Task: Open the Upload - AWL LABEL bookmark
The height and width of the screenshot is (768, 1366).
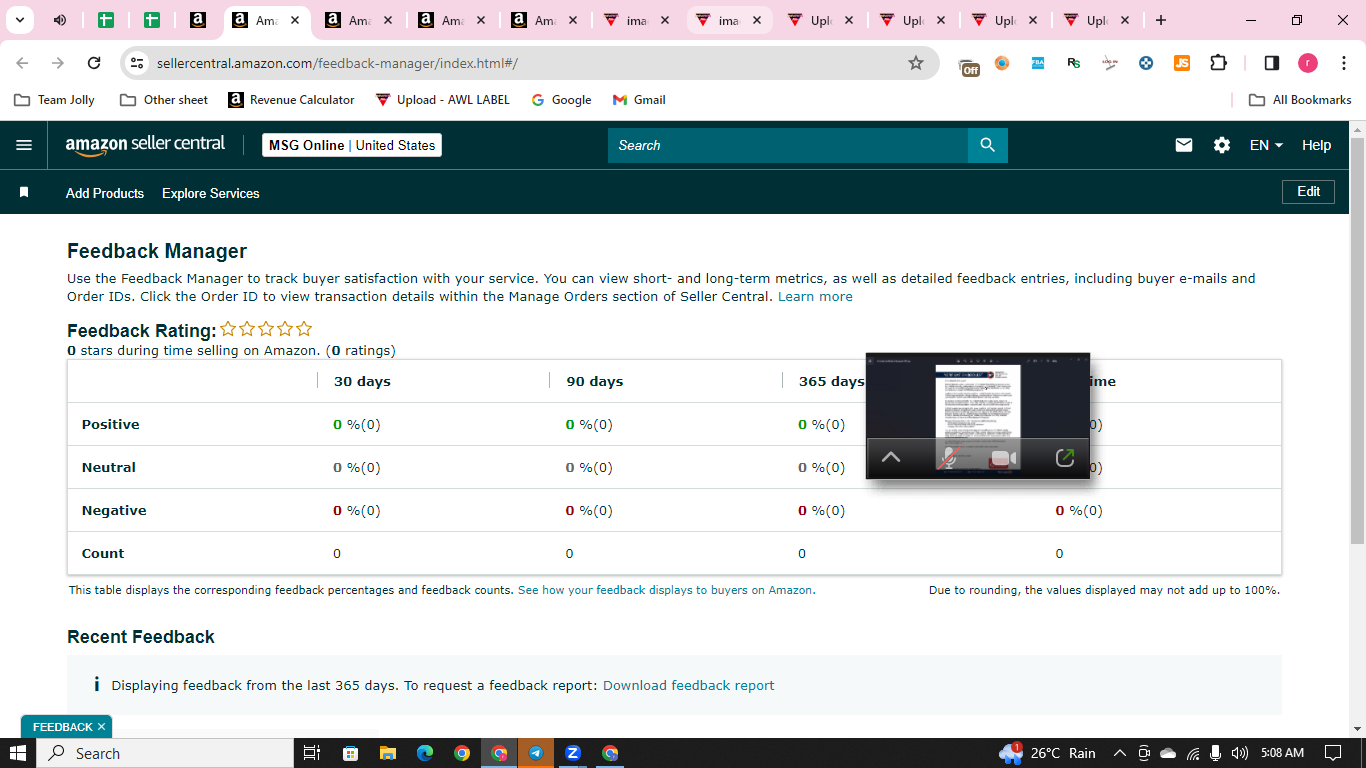Action: point(442,100)
